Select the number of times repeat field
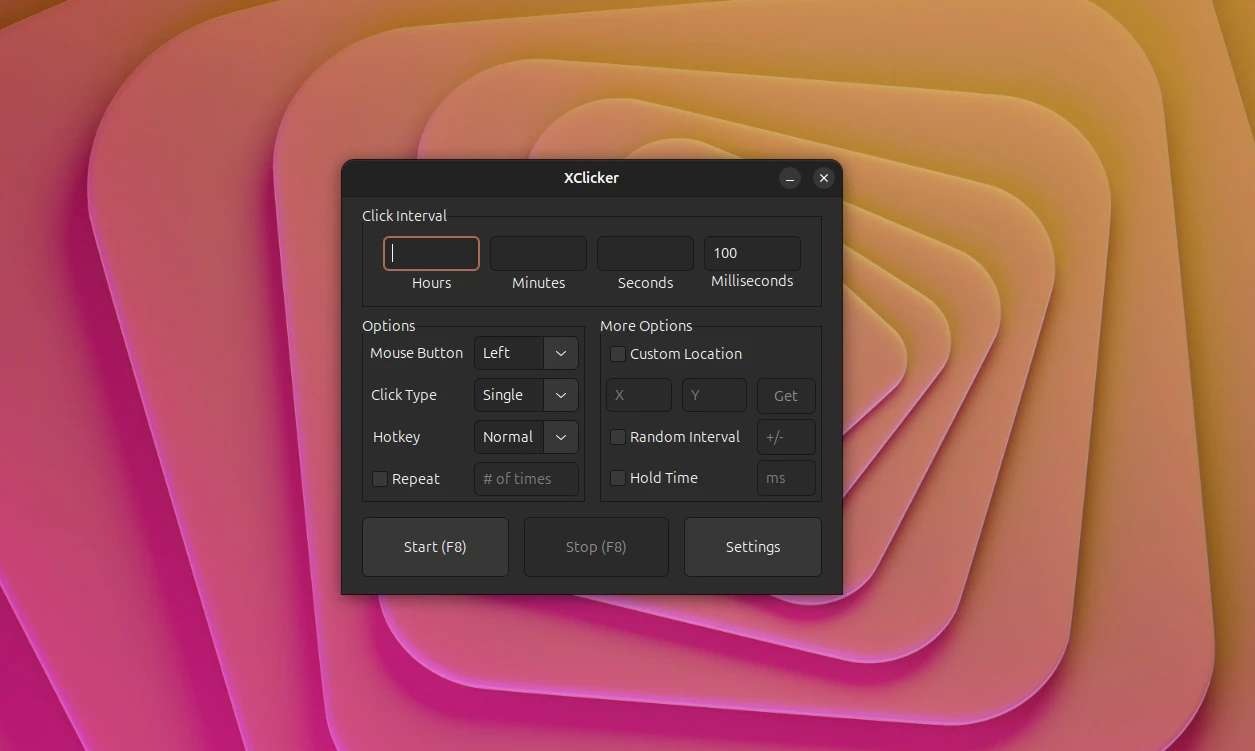Image resolution: width=1255 pixels, height=751 pixels. click(x=526, y=479)
